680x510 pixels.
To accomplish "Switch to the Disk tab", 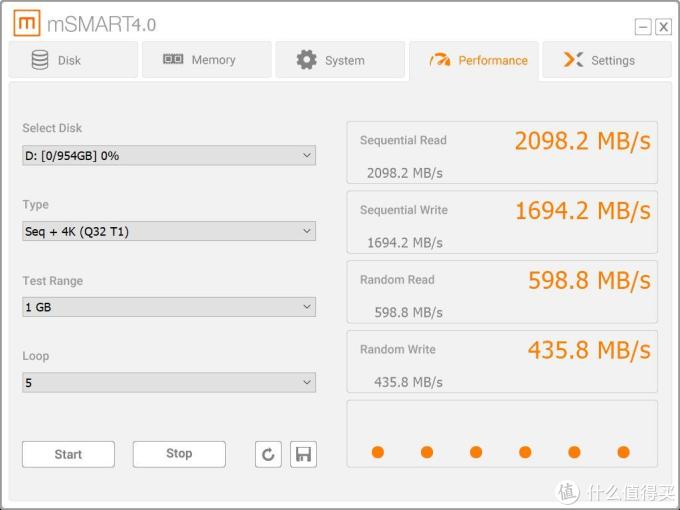I will pos(73,60).
